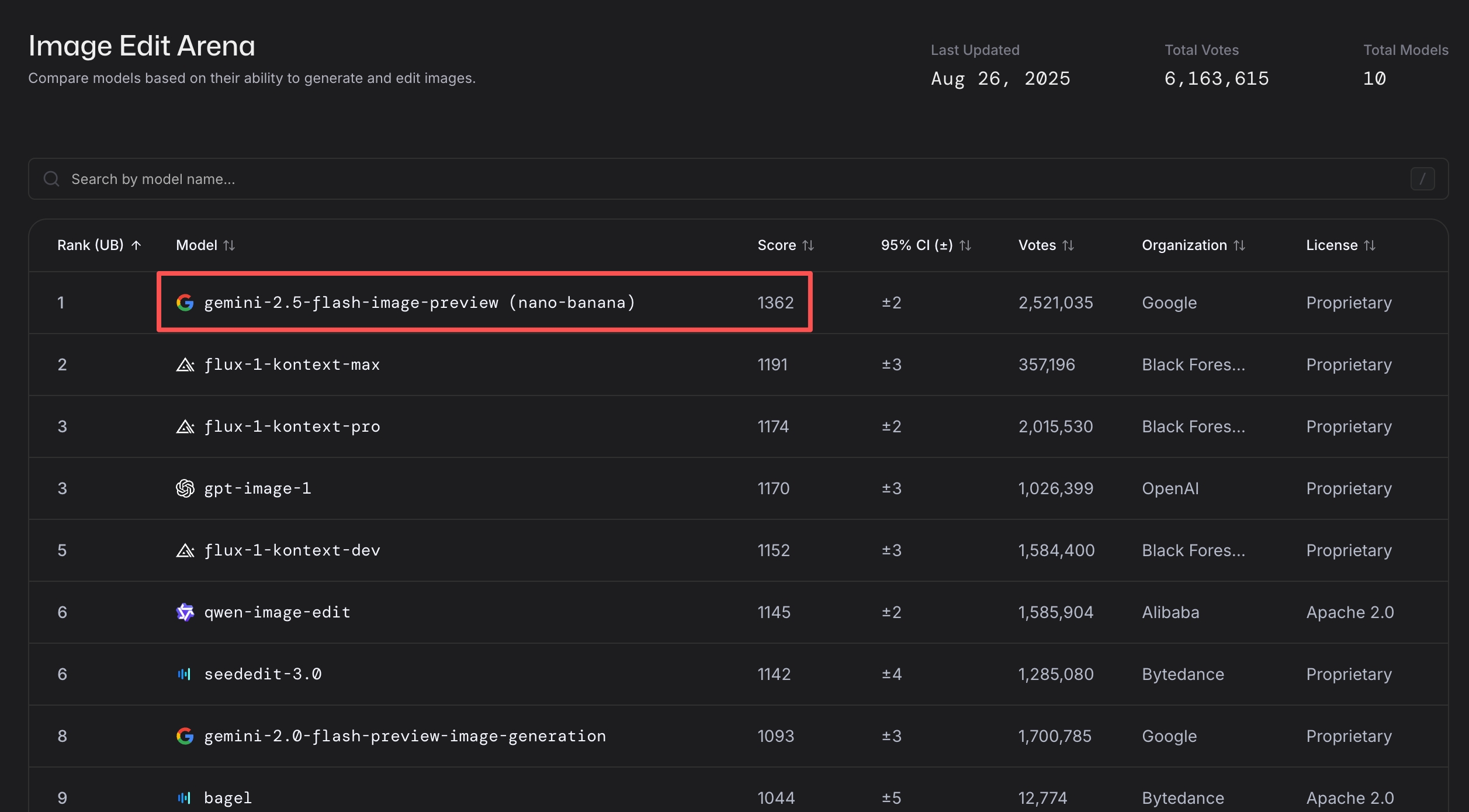The height and width of the screenshot is (812, 1469).
Task: Sort table by Organization header label
Action: [1184, 245]
